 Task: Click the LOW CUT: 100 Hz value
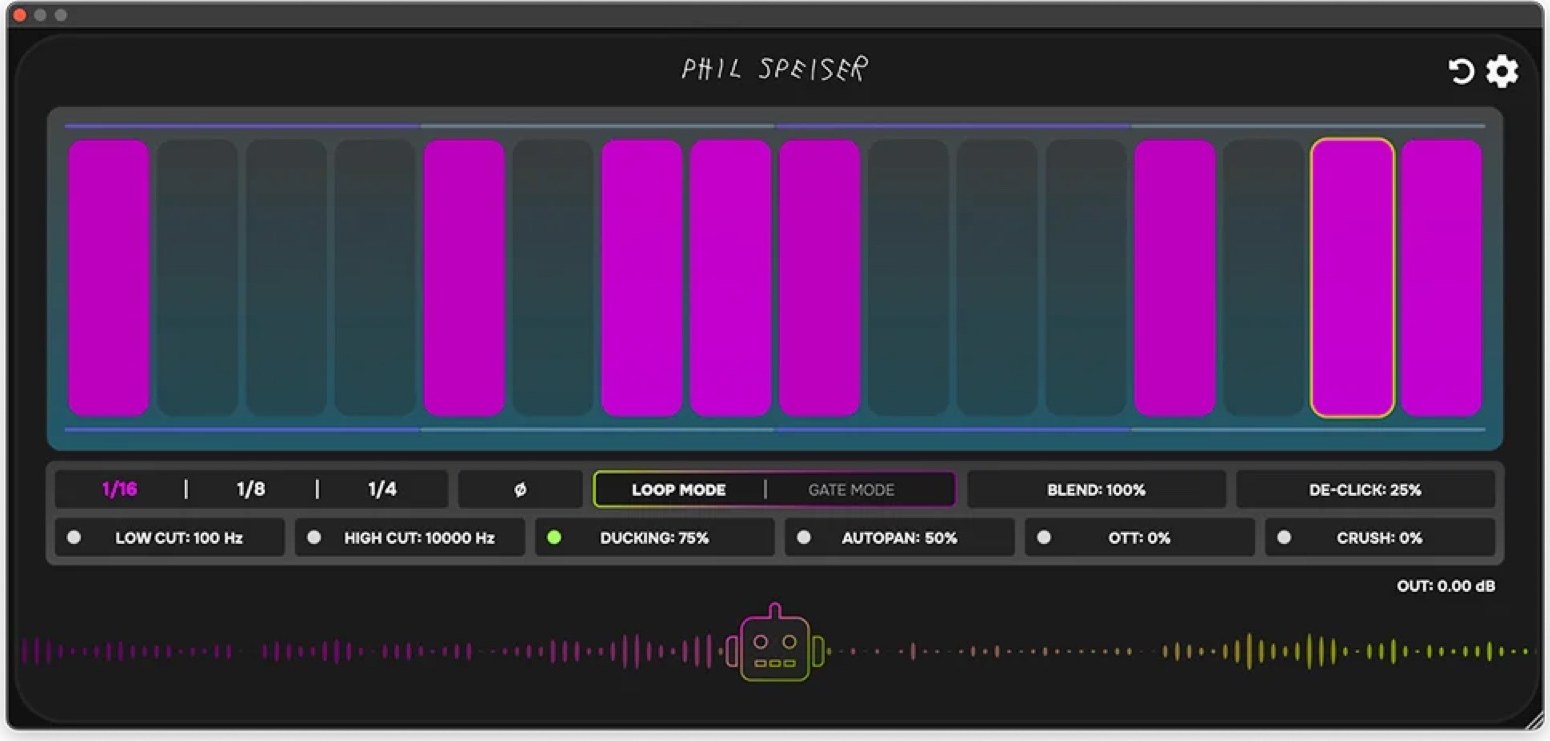[179, 538]
